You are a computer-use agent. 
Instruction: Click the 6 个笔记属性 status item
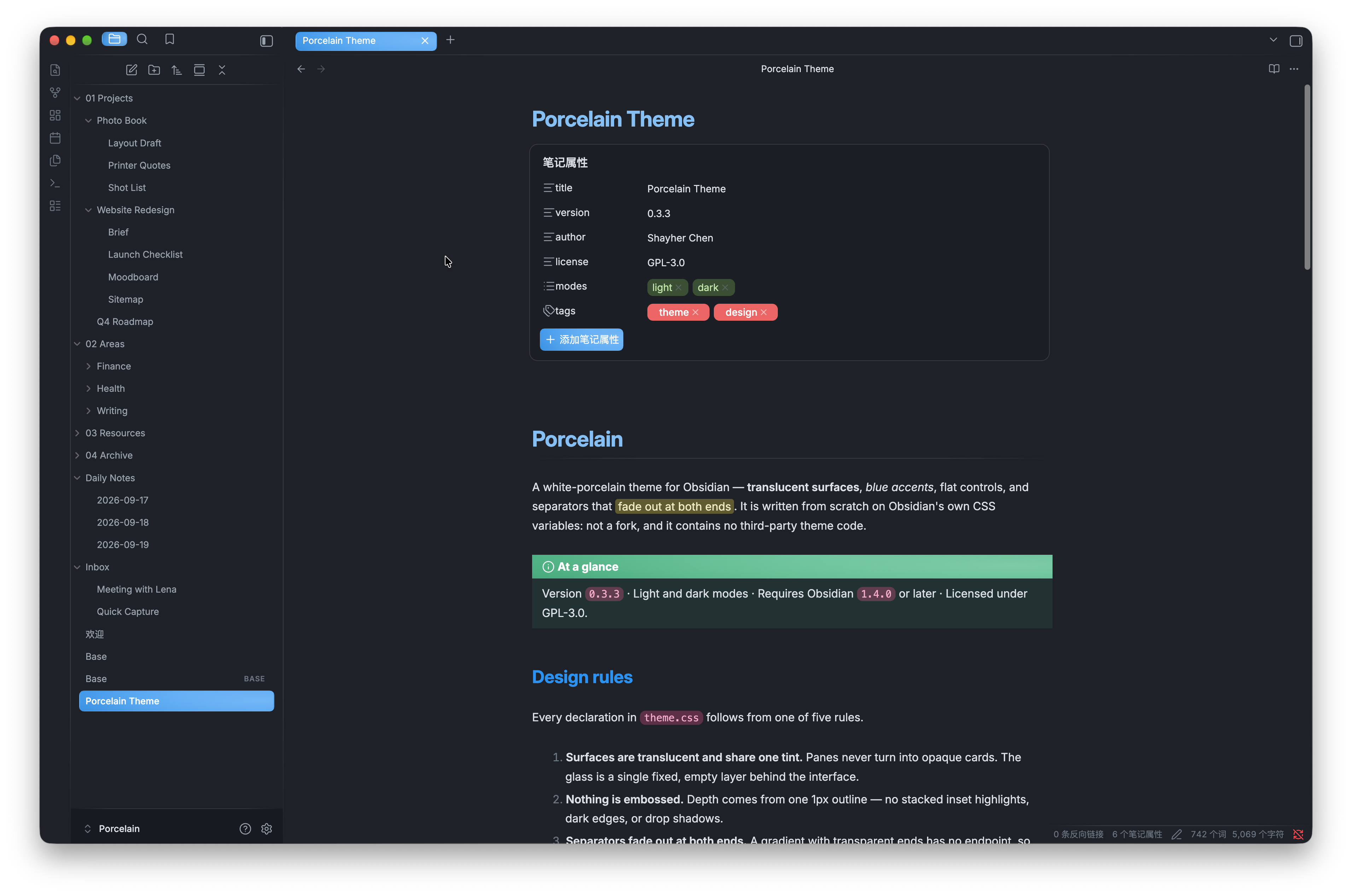click(1137, 834)
